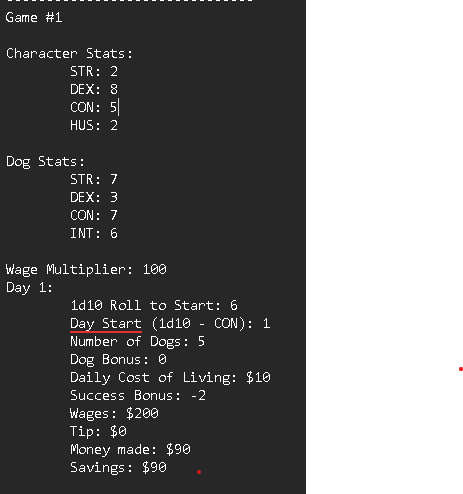This screenshot has width=463, height=494.
Task: Click the Savings: $90 line
Action: pyautogui.click(x=118, y=468)
